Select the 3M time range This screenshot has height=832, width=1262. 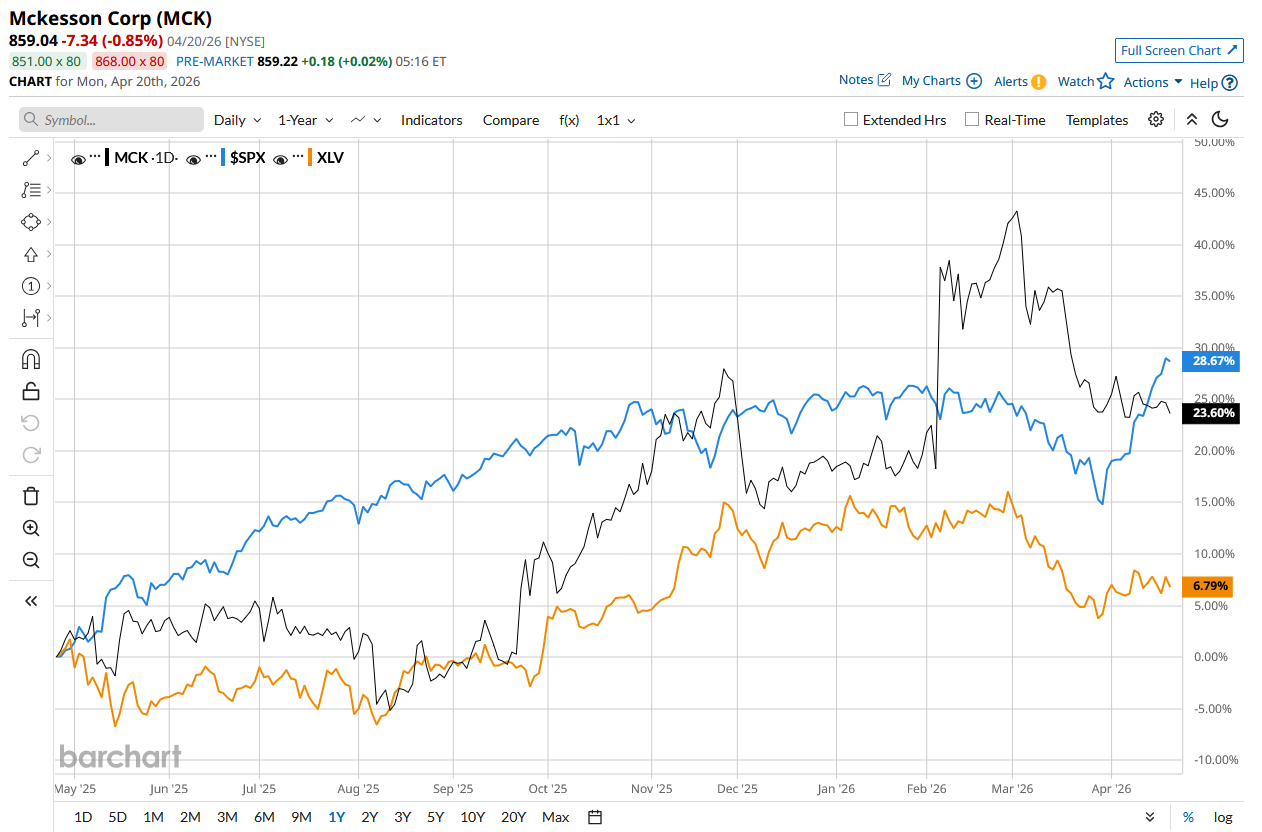coord(227,817)
